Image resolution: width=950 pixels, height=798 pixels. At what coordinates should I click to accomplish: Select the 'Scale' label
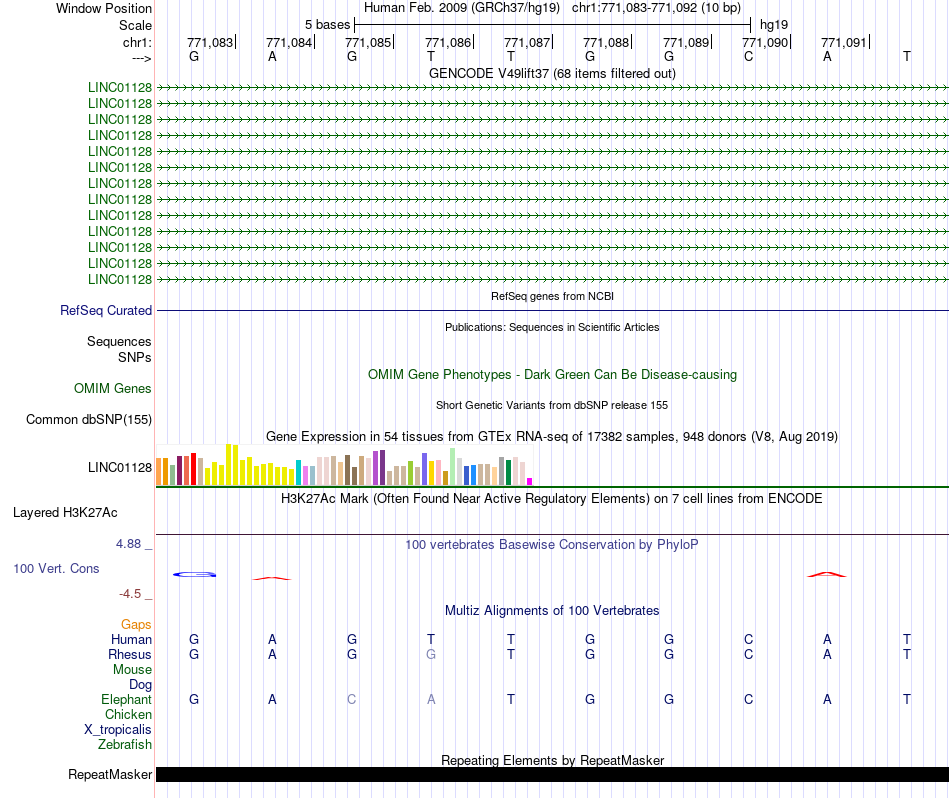(x=135, y=25)
